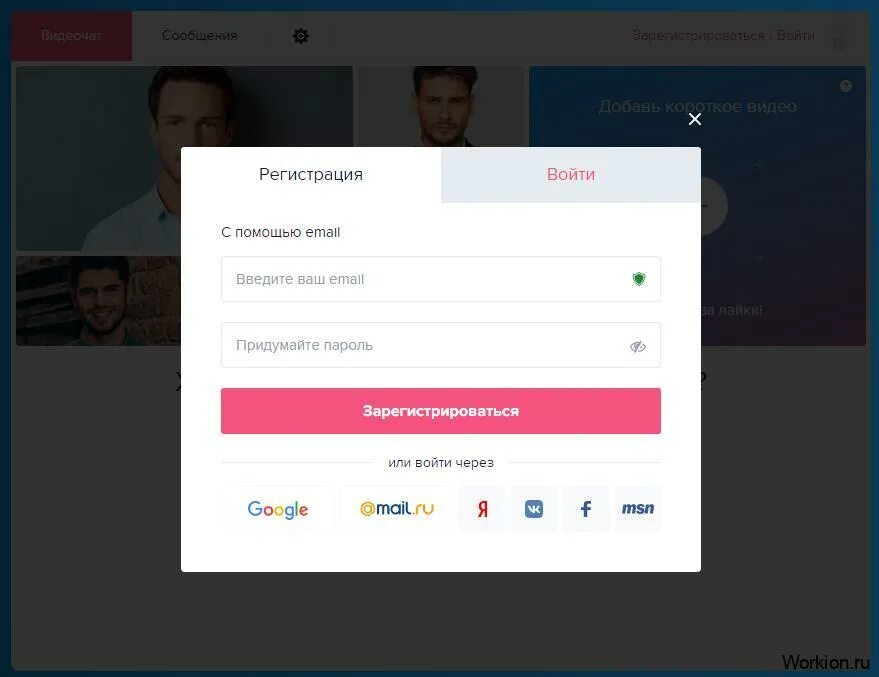Sign in with the Google button
The width and height of the screenshot is (879, 677).
pyautogui.click(x=278, y=509)
